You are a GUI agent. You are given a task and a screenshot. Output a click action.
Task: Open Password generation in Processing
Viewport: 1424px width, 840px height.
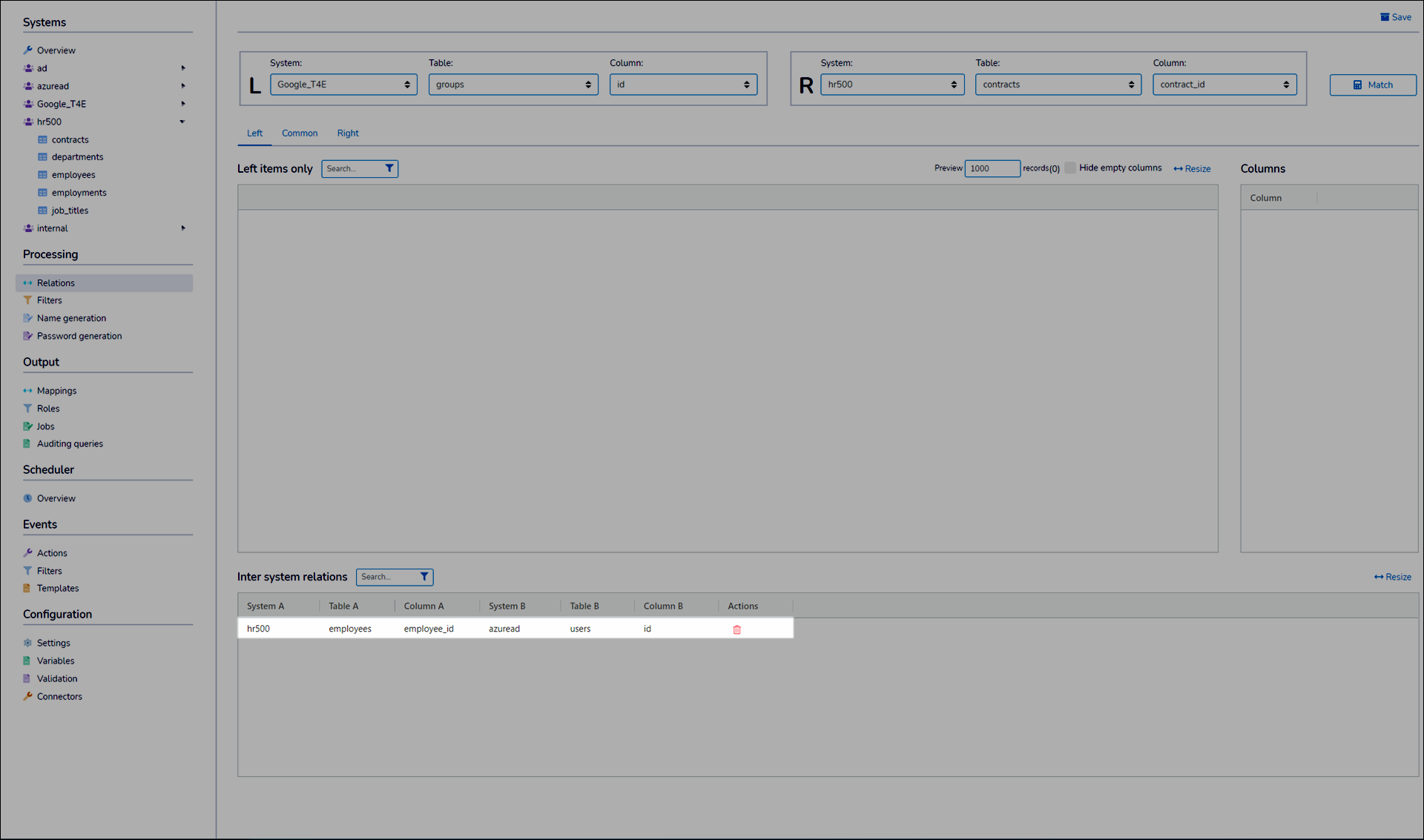79,336
